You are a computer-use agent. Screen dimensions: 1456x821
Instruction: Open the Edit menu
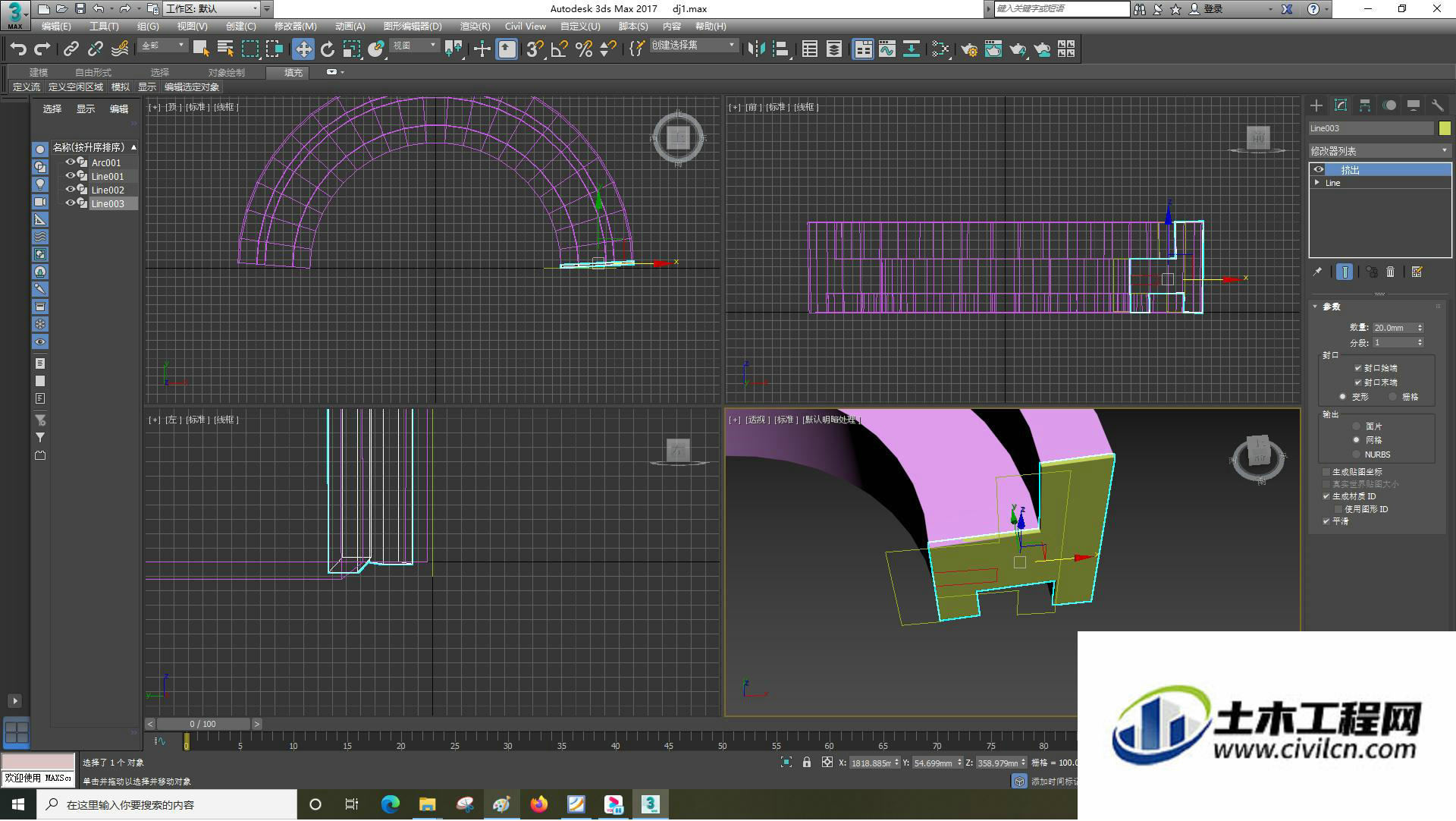(x=56, y=27)
